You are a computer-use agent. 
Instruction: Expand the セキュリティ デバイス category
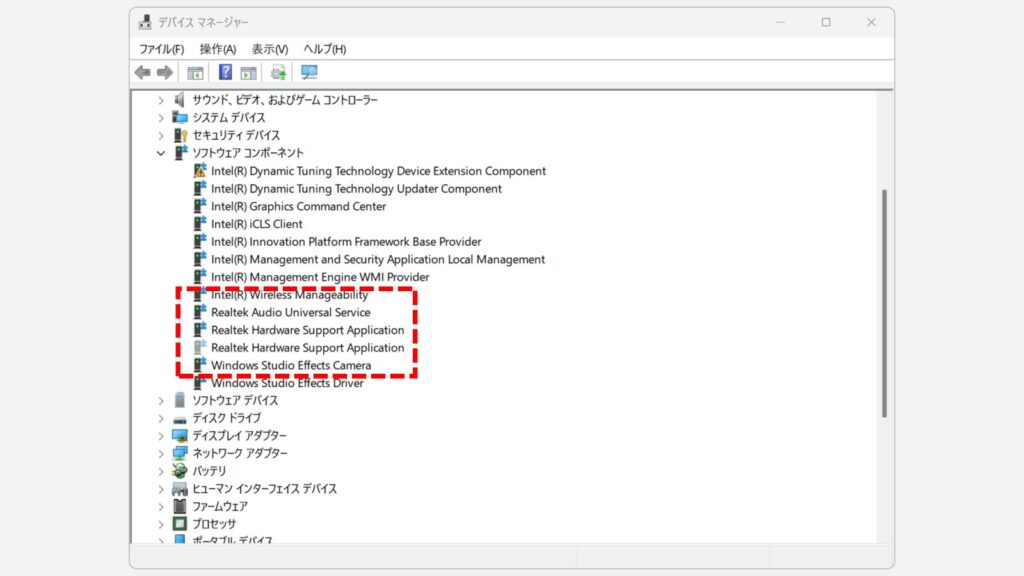(160, 135)
